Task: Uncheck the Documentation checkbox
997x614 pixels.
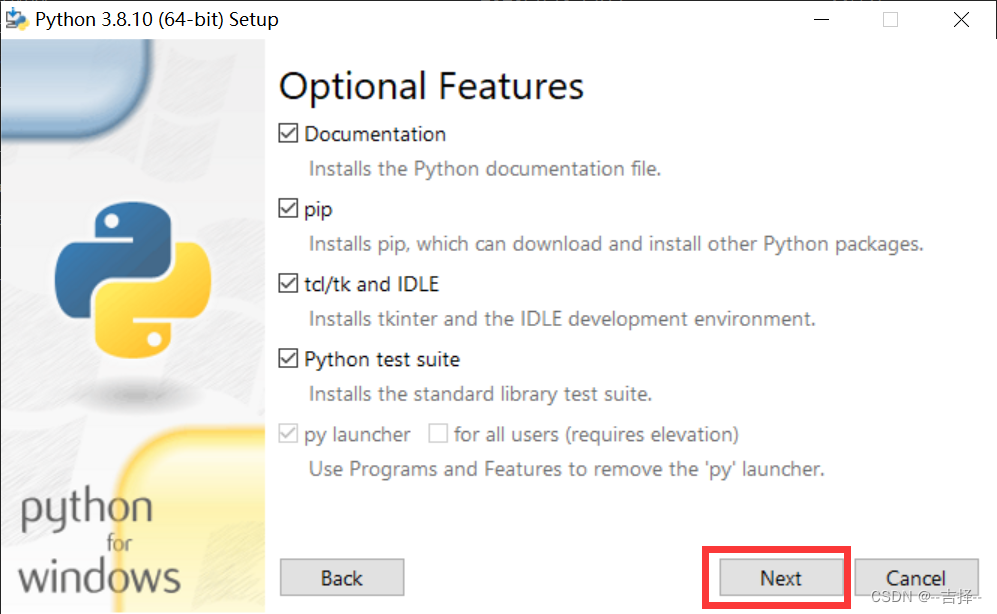Action: 289,134
